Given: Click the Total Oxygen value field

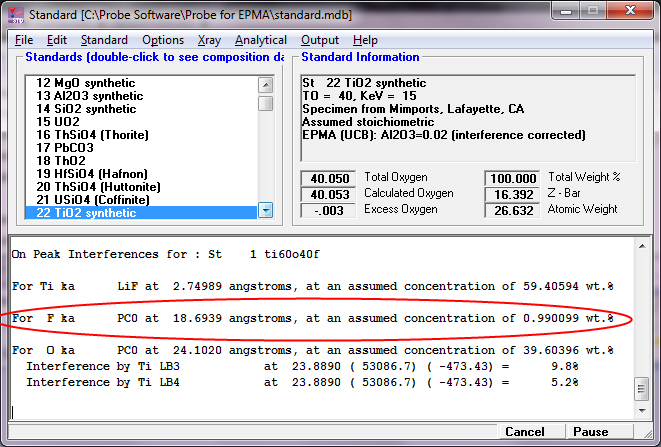Looking at the screenshot, I should pyautogui.click(x=330, y=177).
